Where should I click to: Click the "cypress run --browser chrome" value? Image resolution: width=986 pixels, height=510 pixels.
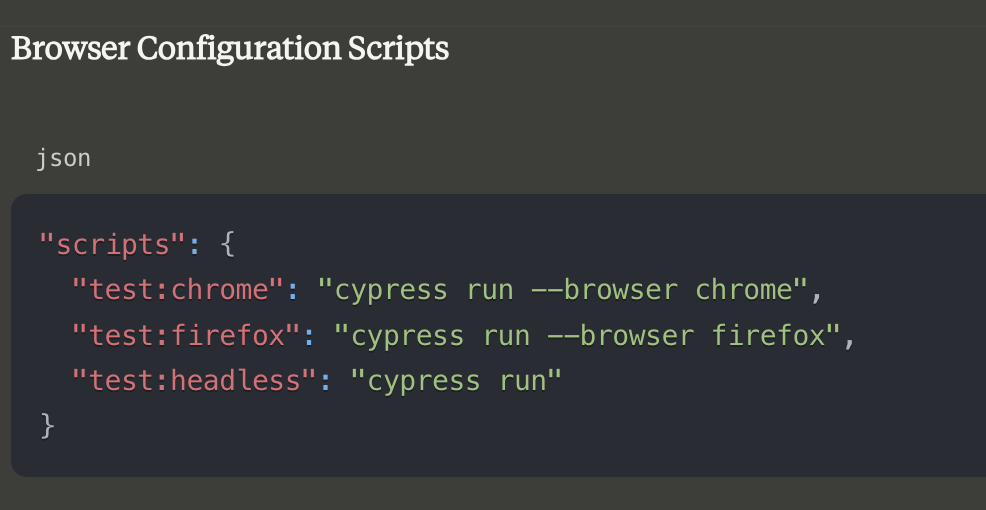(x=563, y=290)
